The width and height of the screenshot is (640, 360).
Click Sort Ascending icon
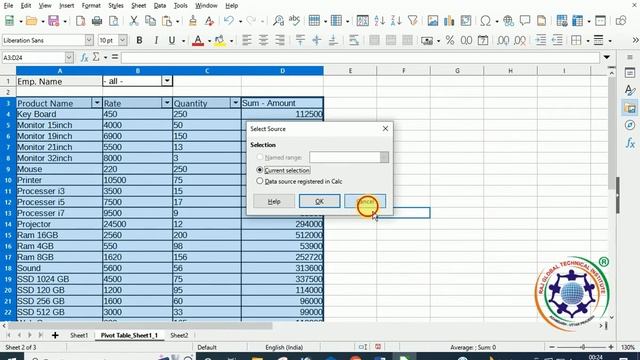pos(379,21)
